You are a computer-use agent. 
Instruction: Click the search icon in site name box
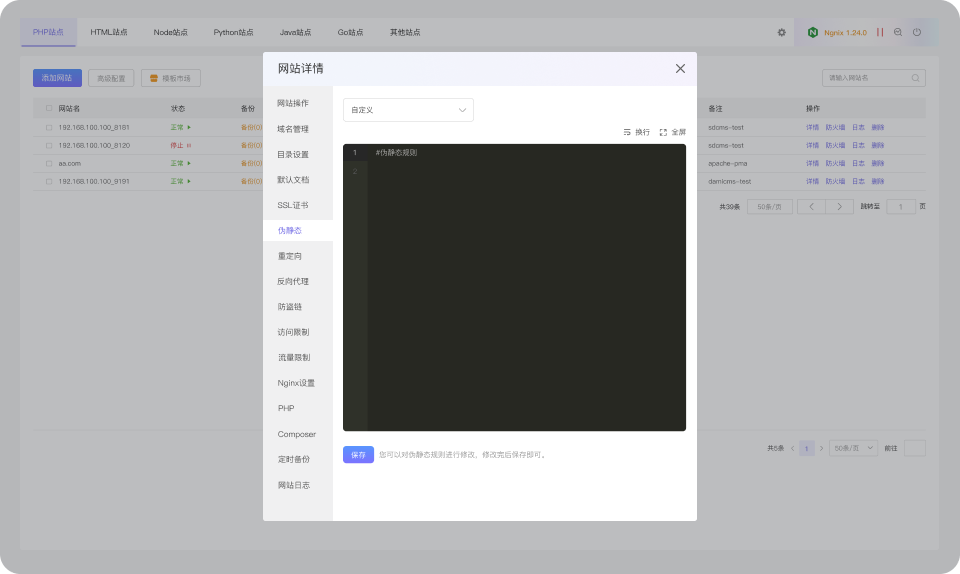pyautogui.click(x=915, y=78)
